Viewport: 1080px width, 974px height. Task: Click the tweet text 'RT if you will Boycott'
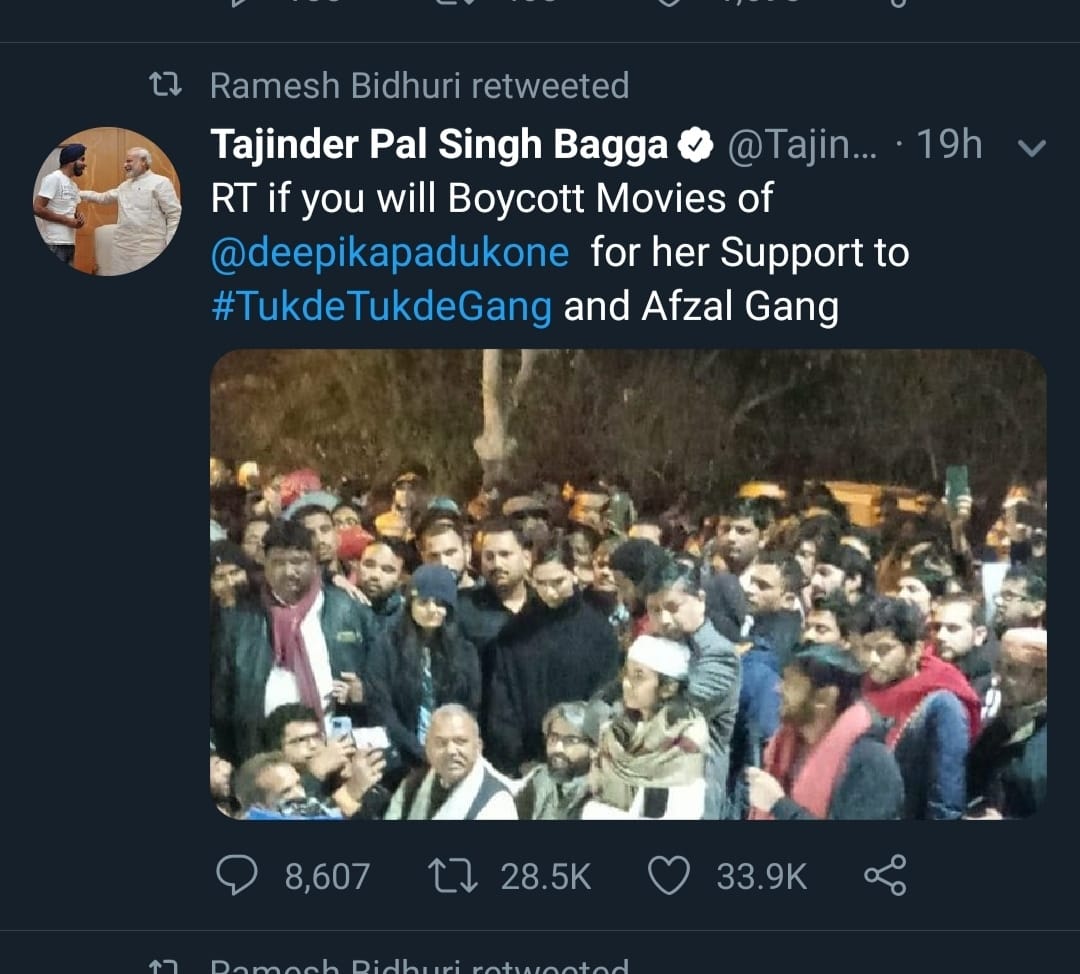point(492,199)
